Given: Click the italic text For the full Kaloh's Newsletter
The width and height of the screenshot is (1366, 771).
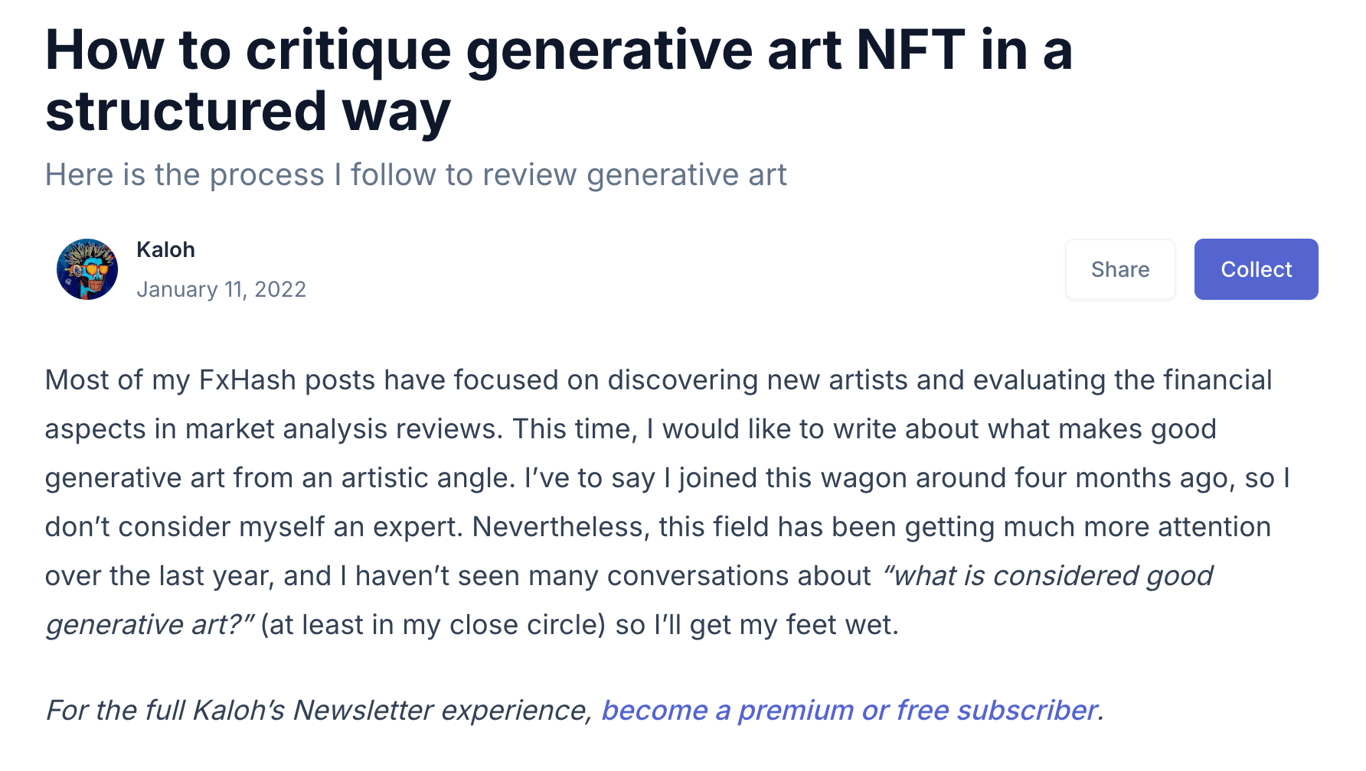Looking at the screenshot, I should coord(319,710).
